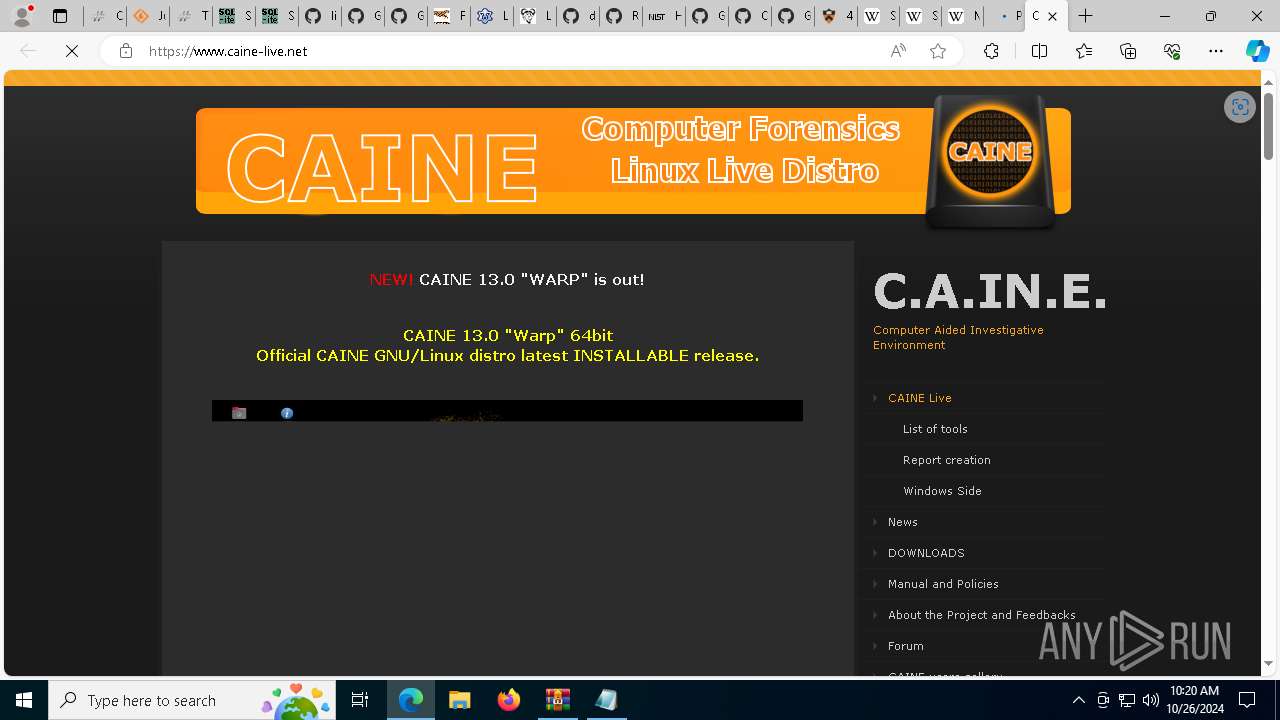Open the tab actions menu icon
The height and width of the screenshot is (720, 1280).
(x=60, y=16)
